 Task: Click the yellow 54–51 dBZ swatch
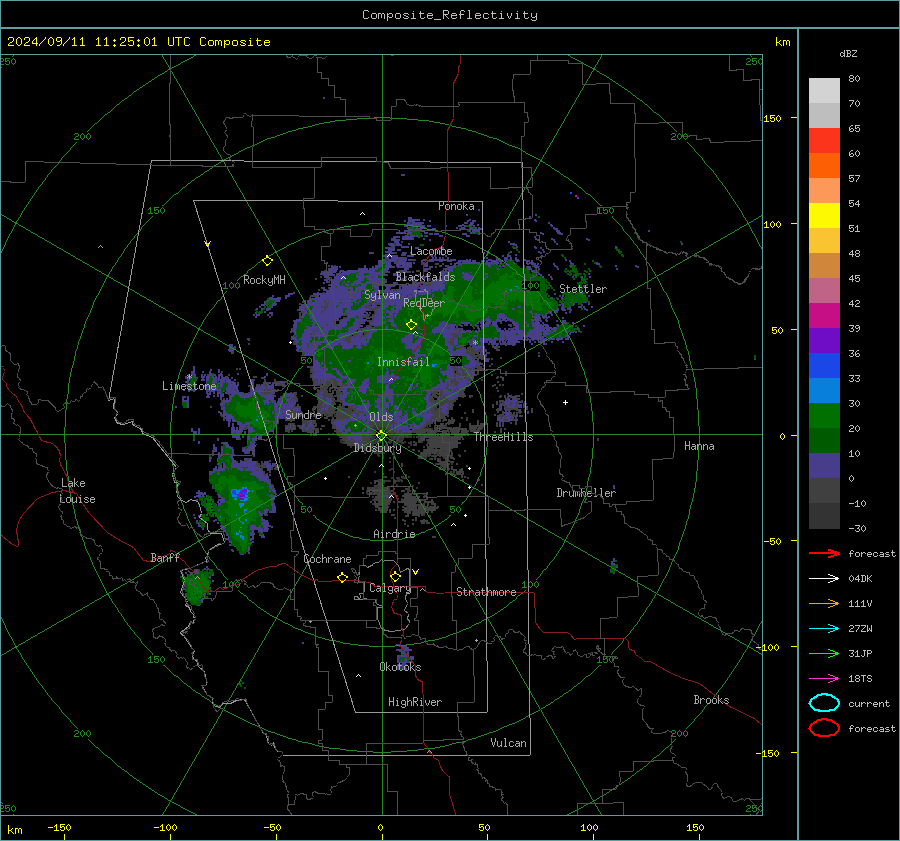[x=824, y=216]
